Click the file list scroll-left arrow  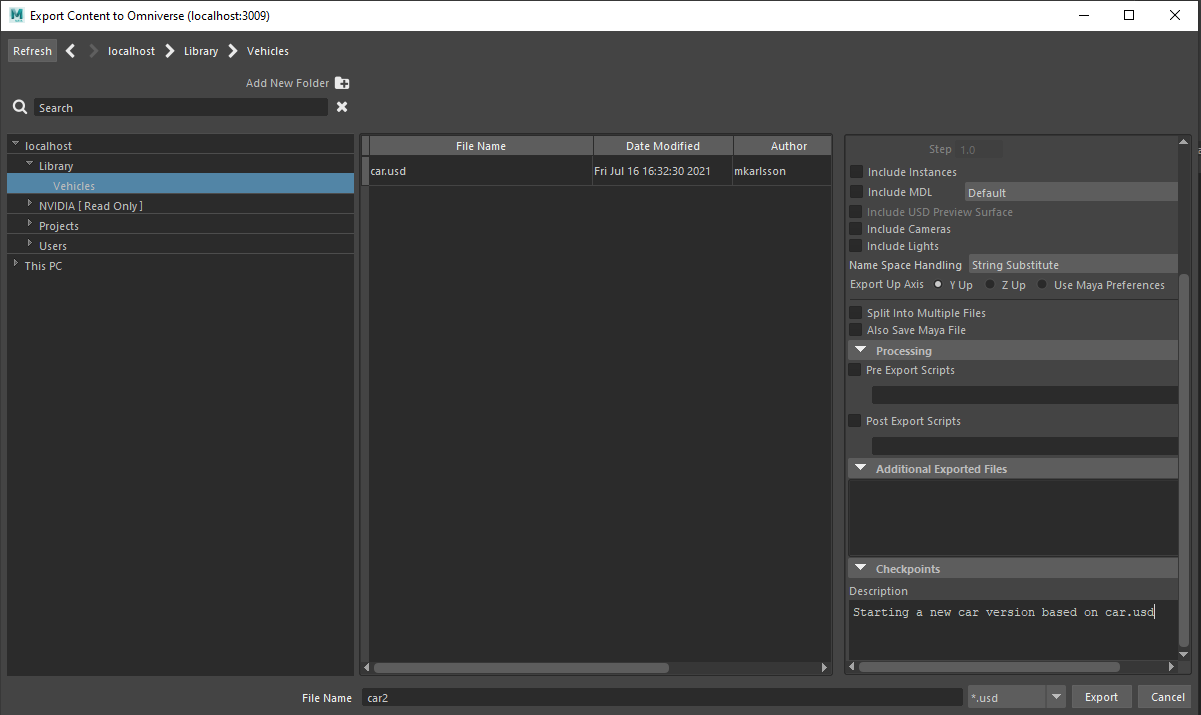(366, 667)
